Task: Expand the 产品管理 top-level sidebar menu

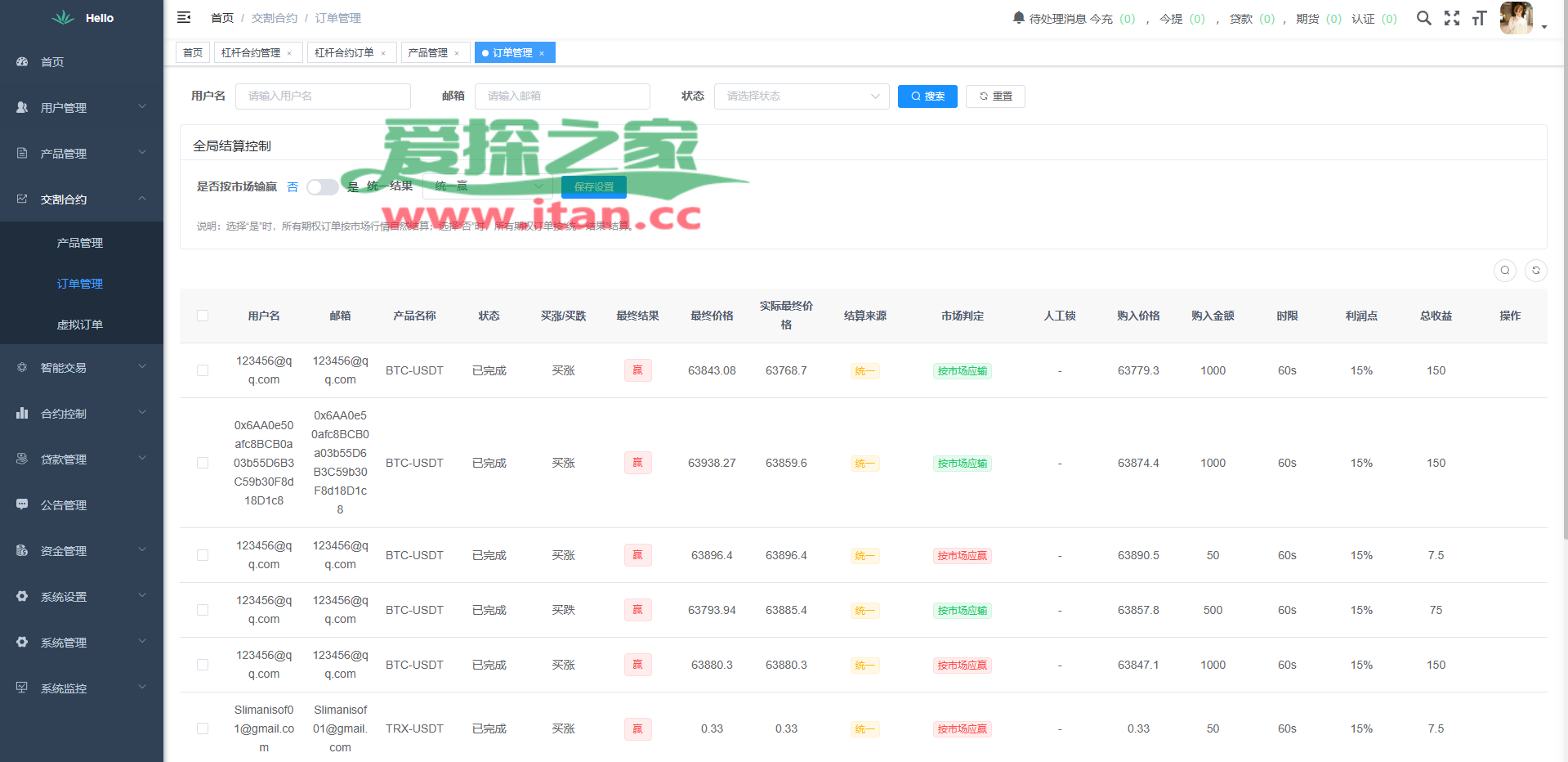Action: point(82,153)
